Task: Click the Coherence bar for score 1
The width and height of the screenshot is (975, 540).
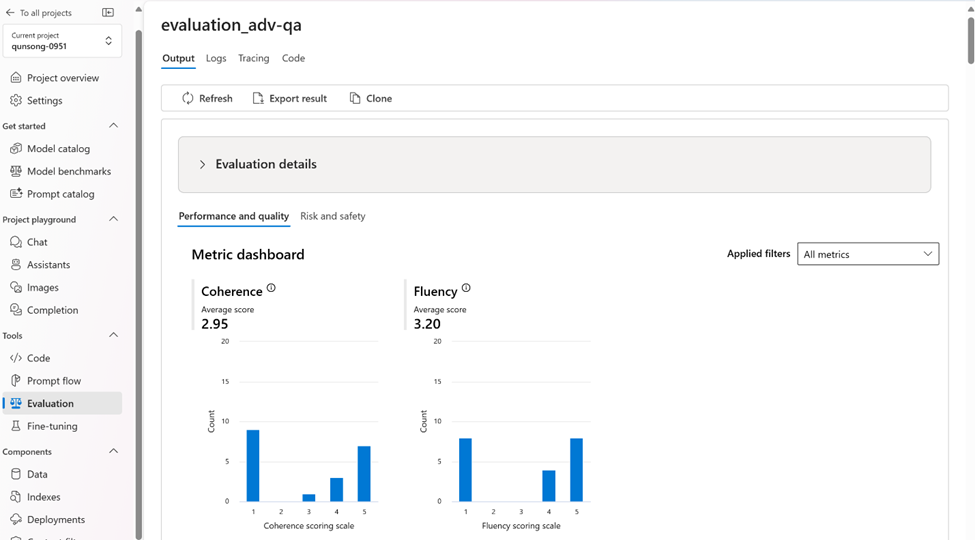Action: click(253, 465)
